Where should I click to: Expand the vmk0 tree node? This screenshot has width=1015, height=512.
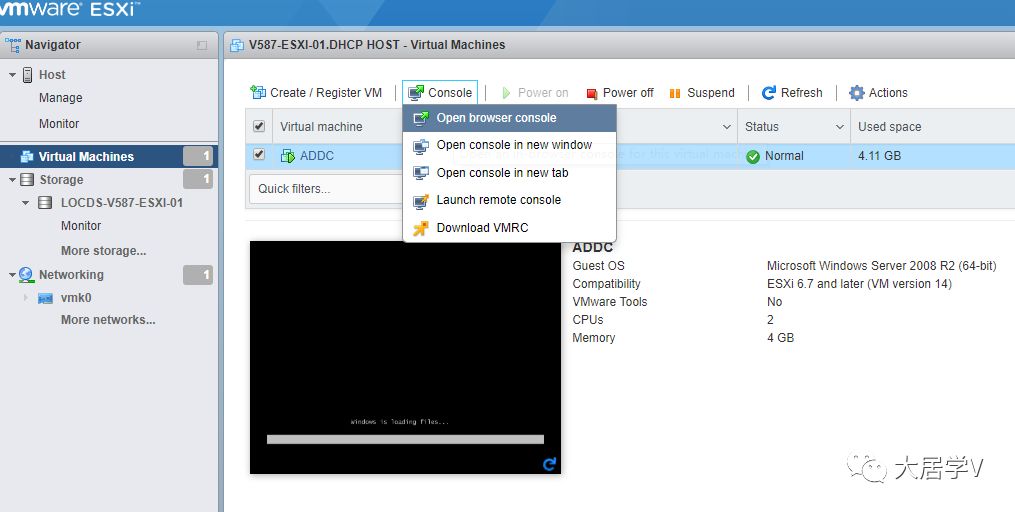26,298
